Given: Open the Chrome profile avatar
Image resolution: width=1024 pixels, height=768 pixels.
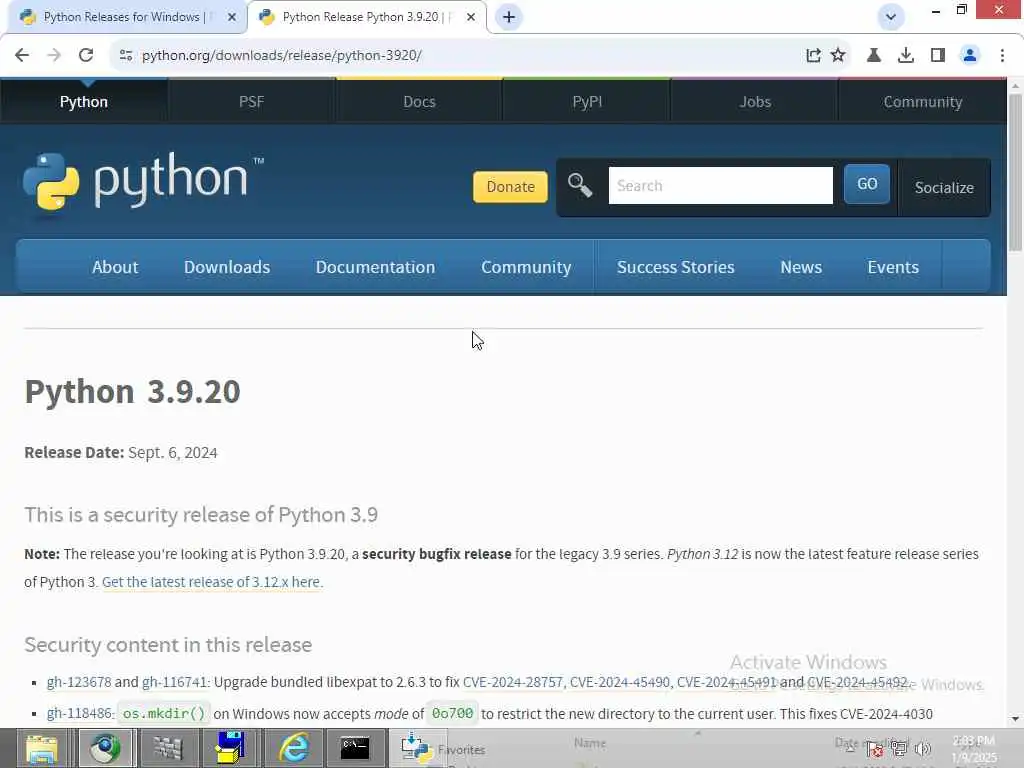Looking at the screenshot, I should pos(970,56).
